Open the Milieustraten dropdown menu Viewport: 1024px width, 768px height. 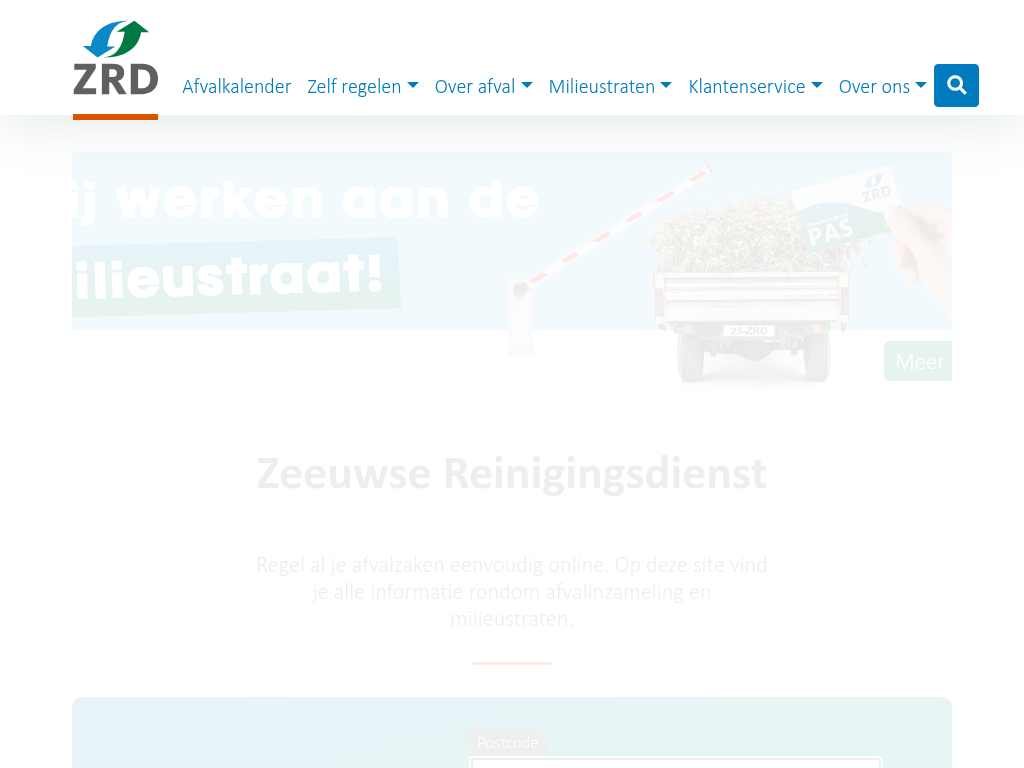pyautogui.click(x=609, y=86)
